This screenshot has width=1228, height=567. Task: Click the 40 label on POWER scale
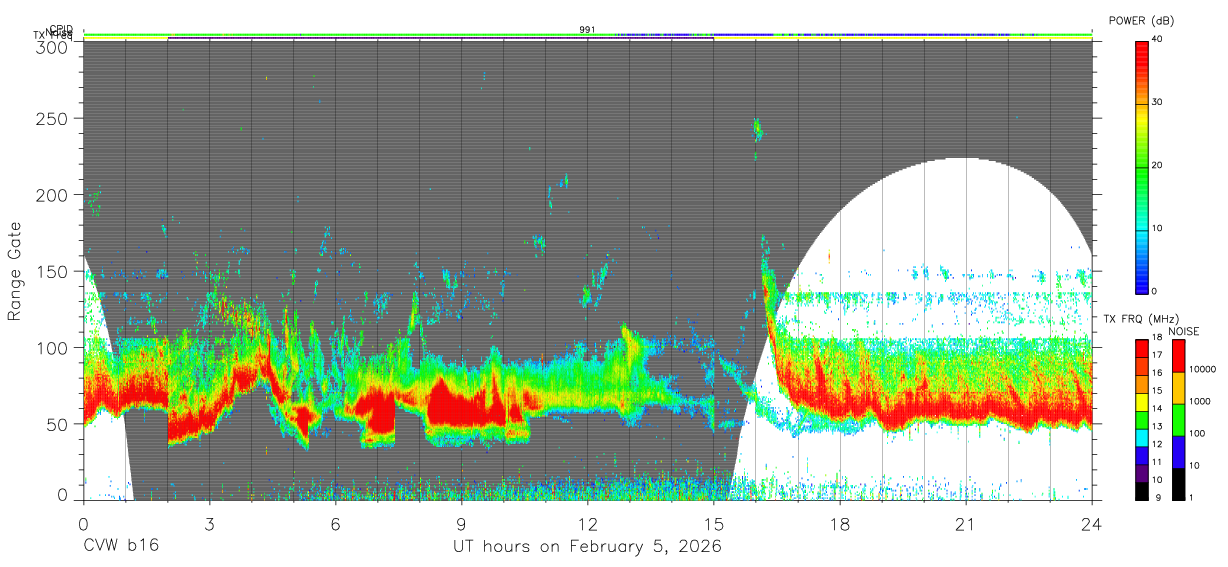point(1157,40)
